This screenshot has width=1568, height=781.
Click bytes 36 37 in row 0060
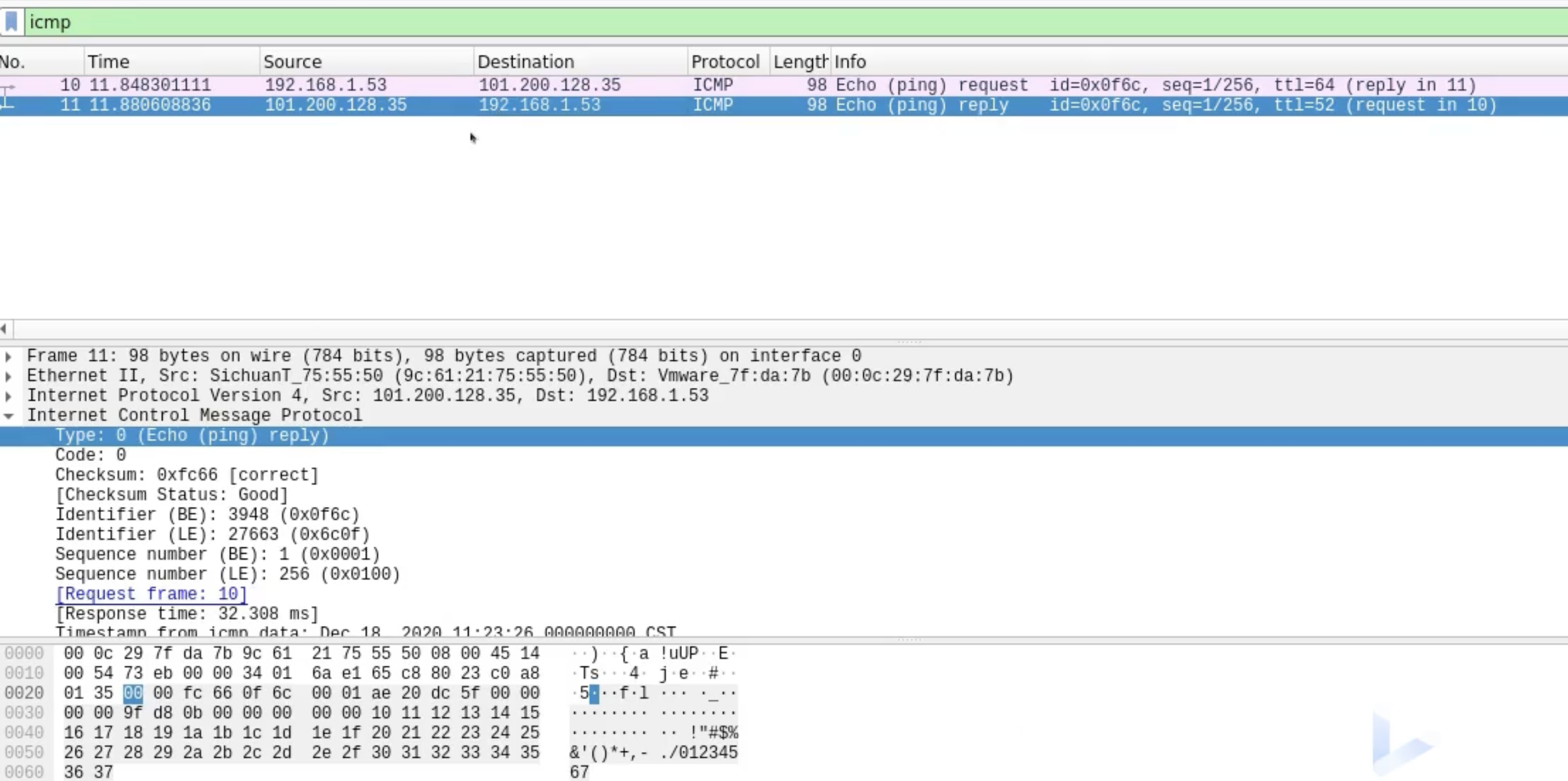[88, 772]
